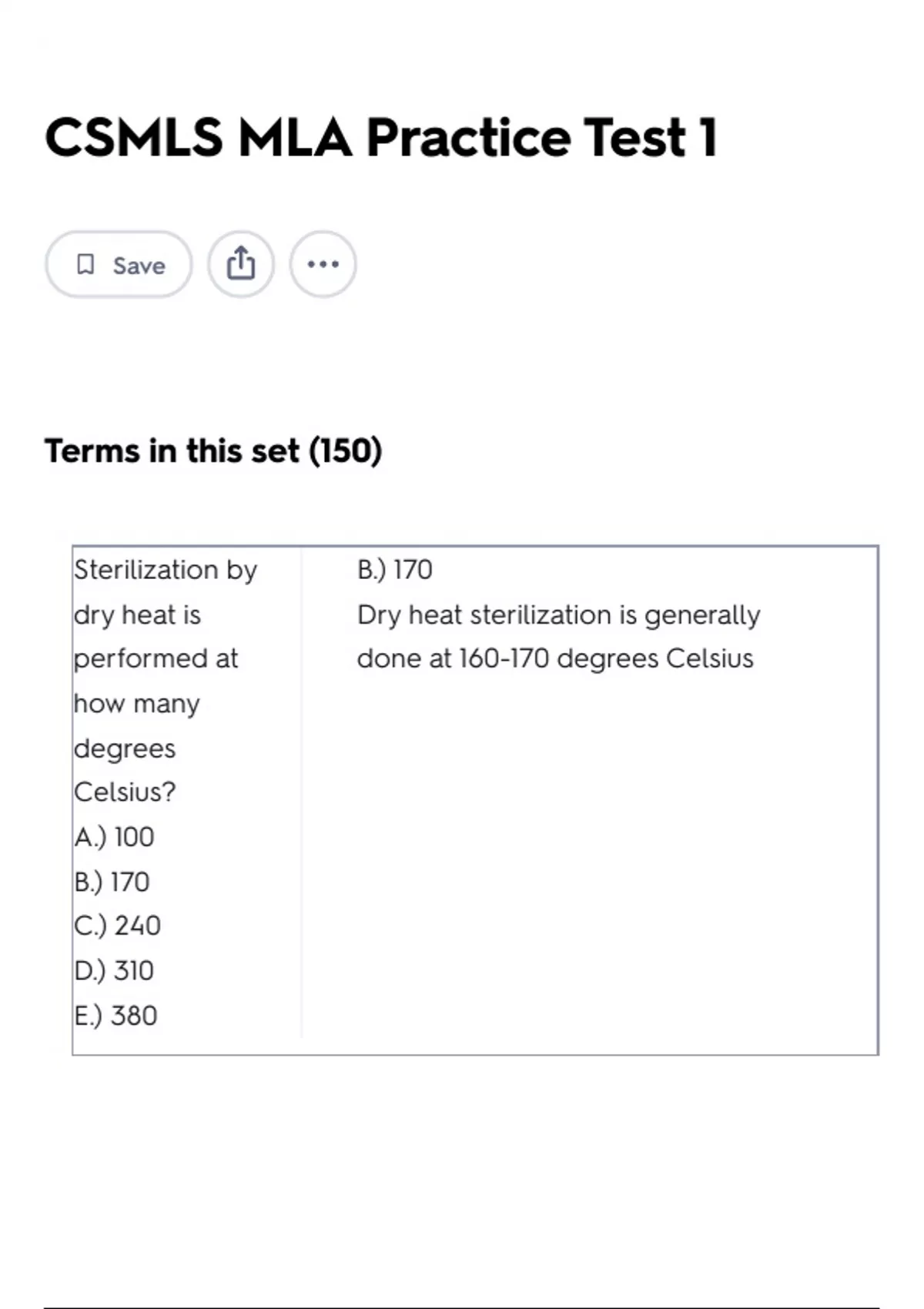924x1309 pixels.
Task: Click answer option A.) 100
Action: [115, 837]
